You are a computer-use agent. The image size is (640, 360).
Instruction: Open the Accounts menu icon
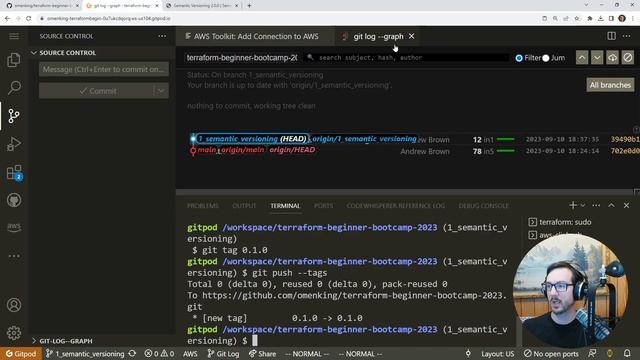pos(14,305)
